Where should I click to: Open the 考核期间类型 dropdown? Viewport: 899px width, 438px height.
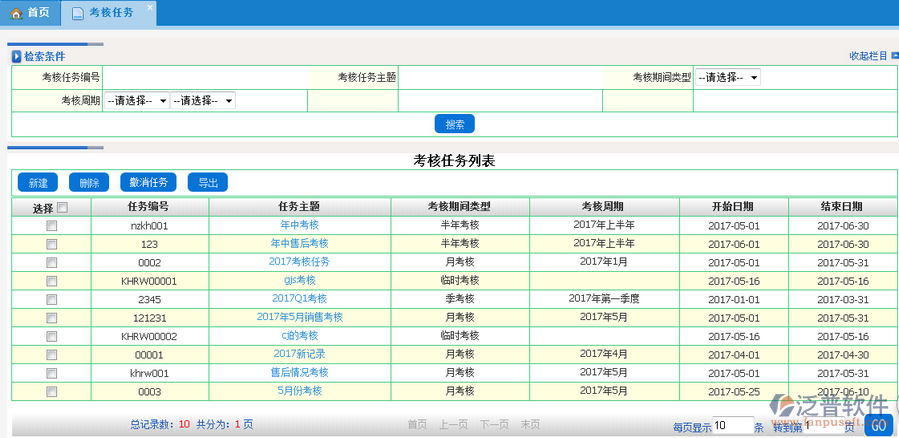click(x=727, y=77)
